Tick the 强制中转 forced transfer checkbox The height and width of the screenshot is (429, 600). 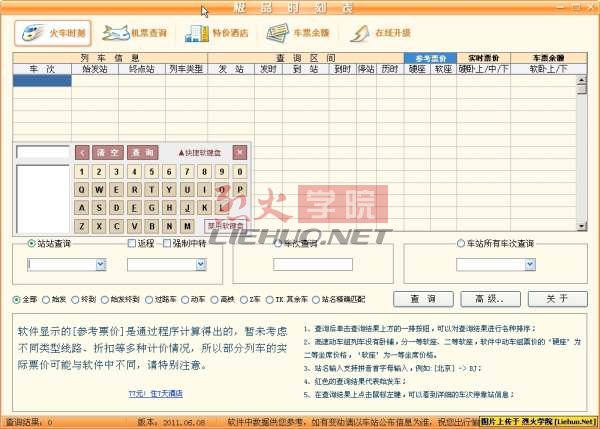pos(169,244)
